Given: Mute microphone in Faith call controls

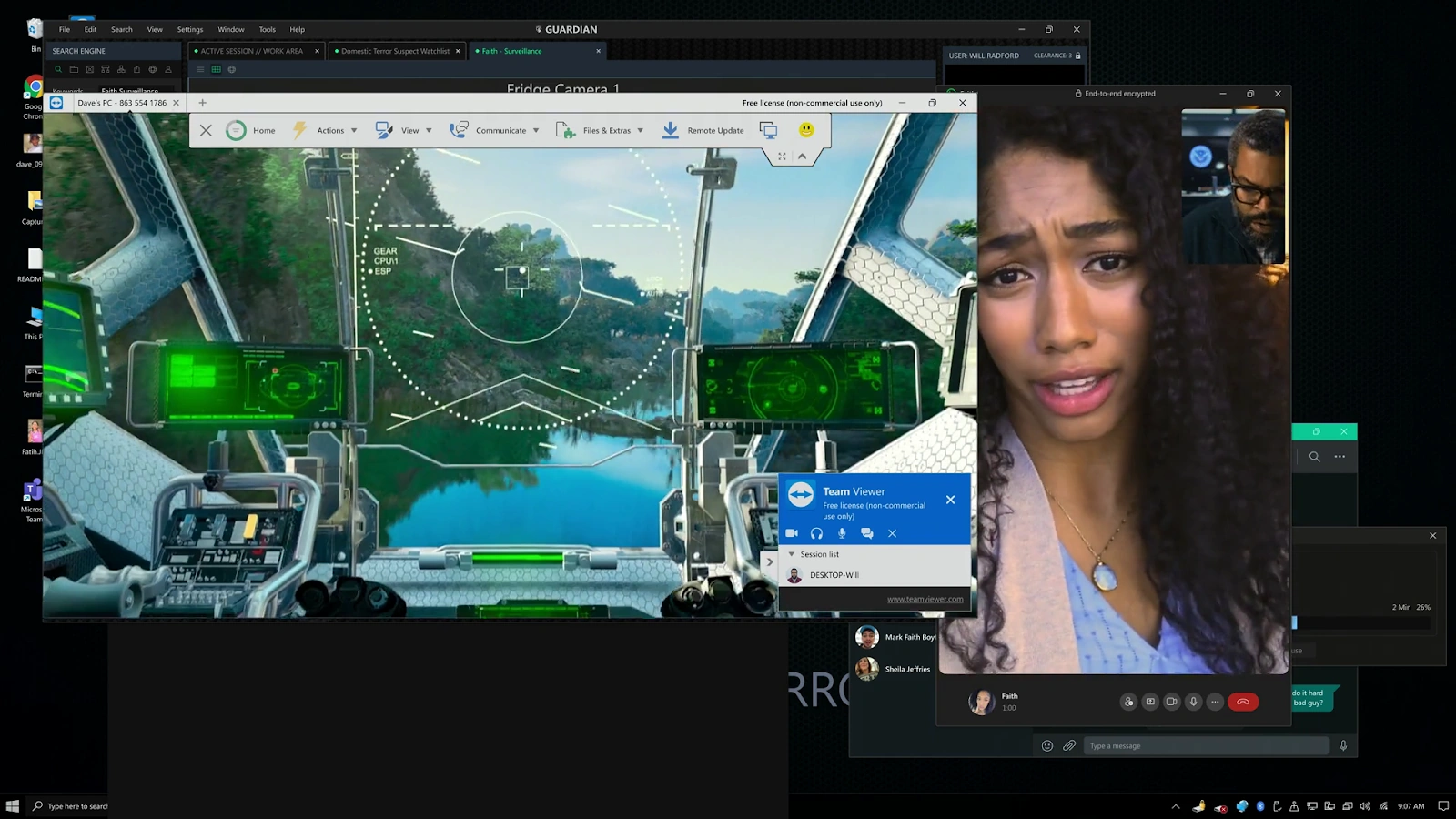Looking at the screenshot, I should 1194,702.
